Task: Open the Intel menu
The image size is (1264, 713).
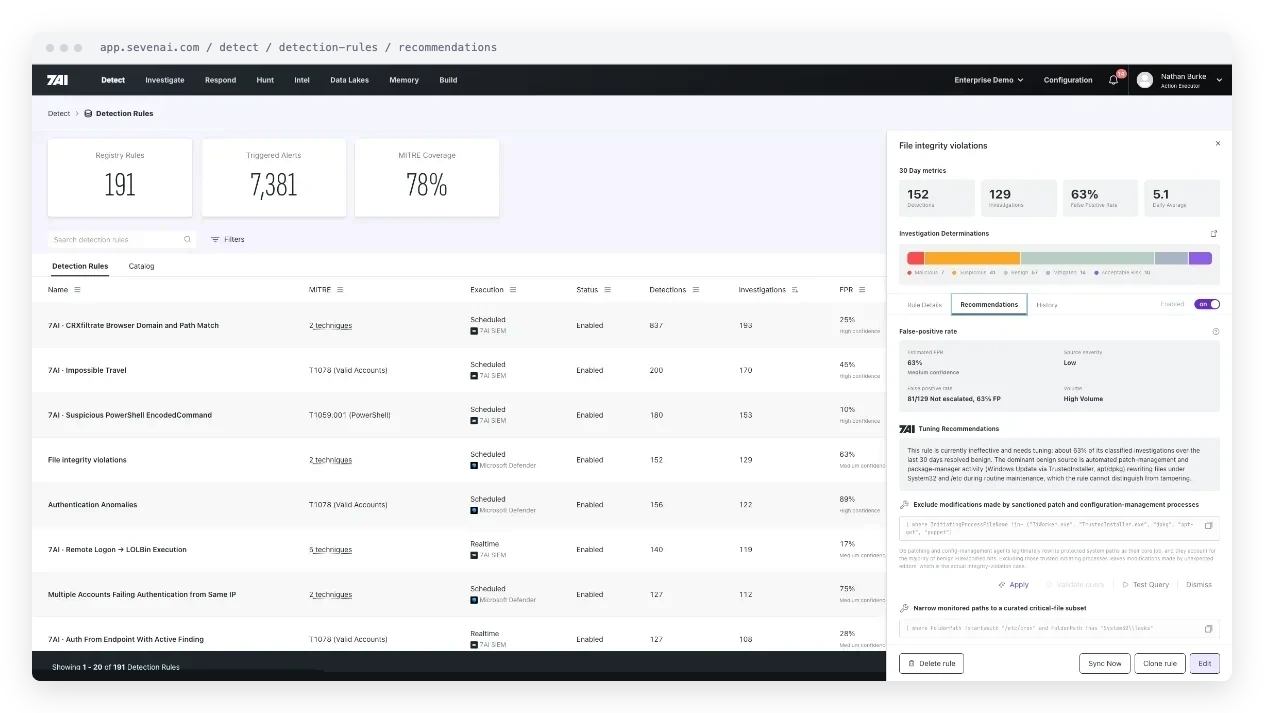Action: pos(302,80)
